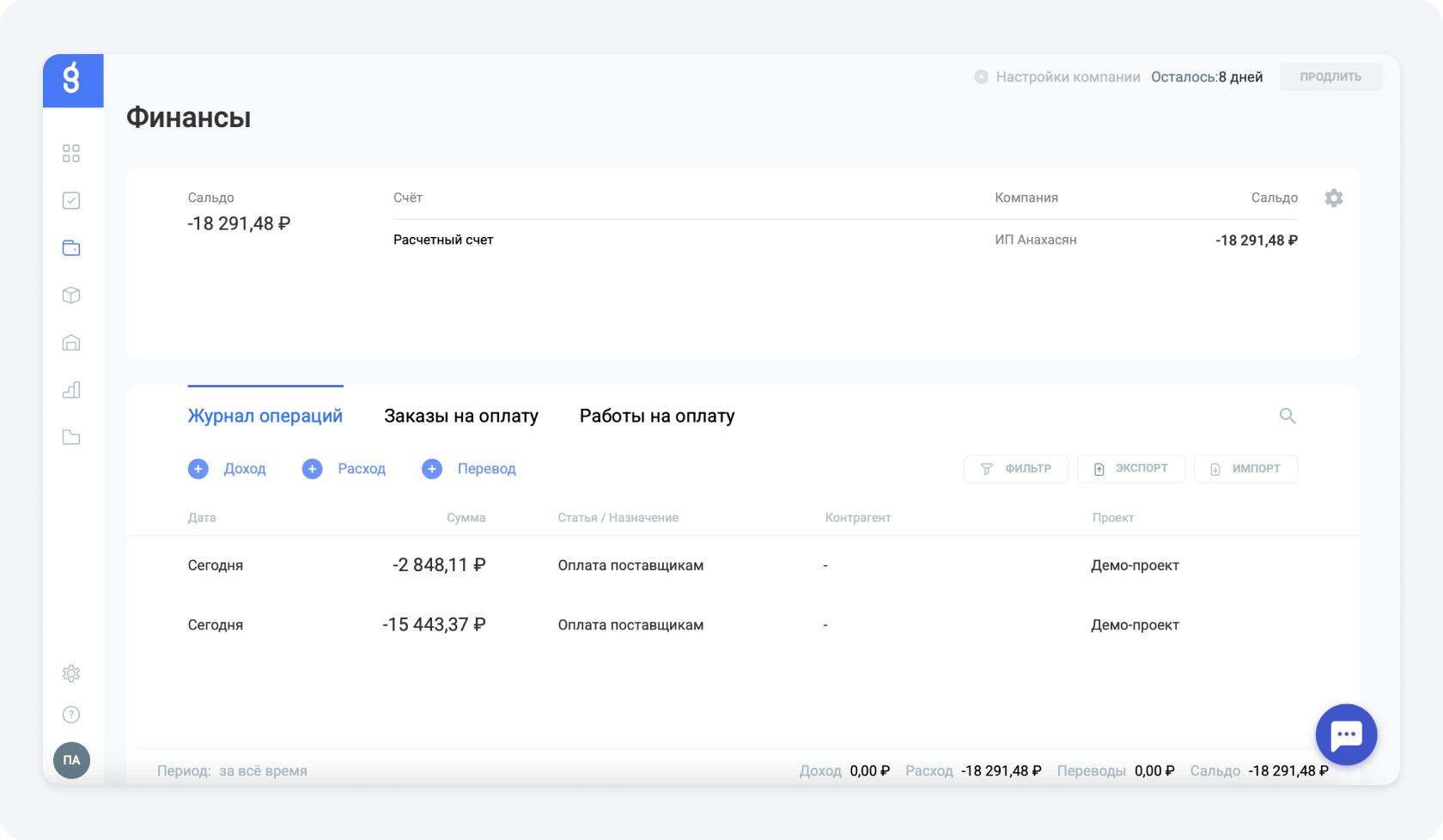1443x840 pixels.
Task: Open the ФИЛЬТР options
Action: tap(1016, 469)
